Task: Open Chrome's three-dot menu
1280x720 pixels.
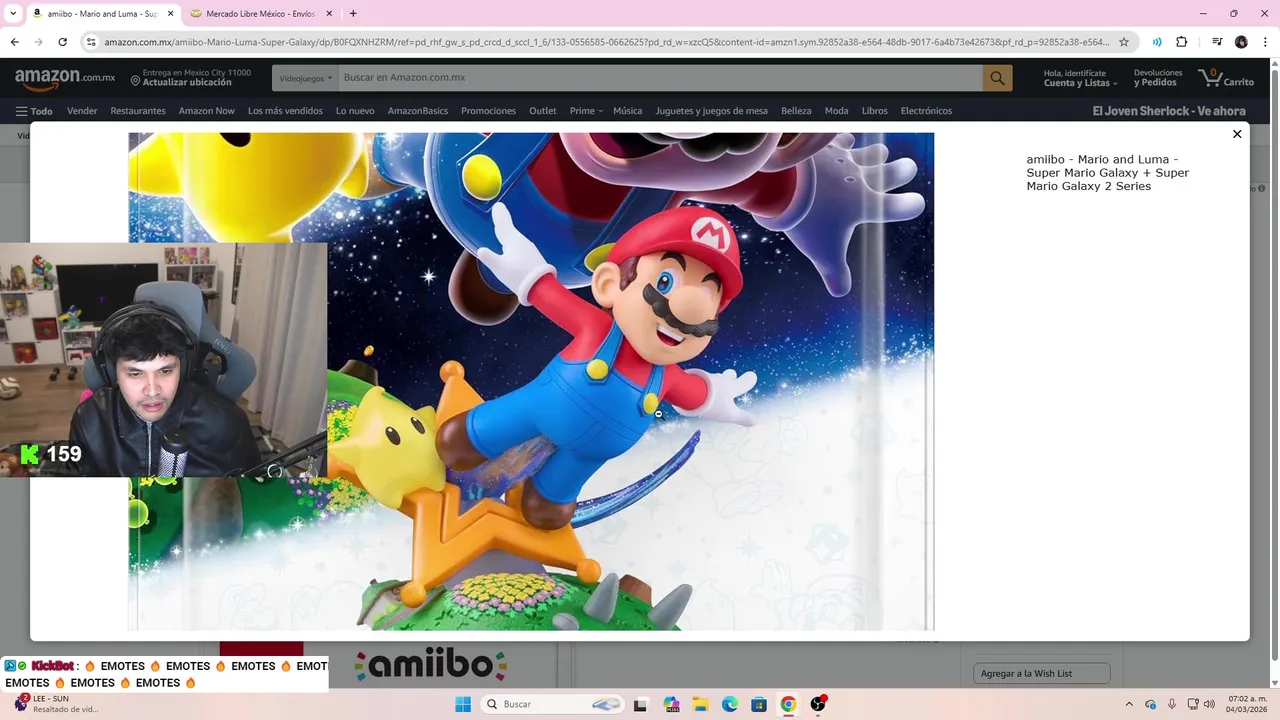Action: (x=1266, y=42)
